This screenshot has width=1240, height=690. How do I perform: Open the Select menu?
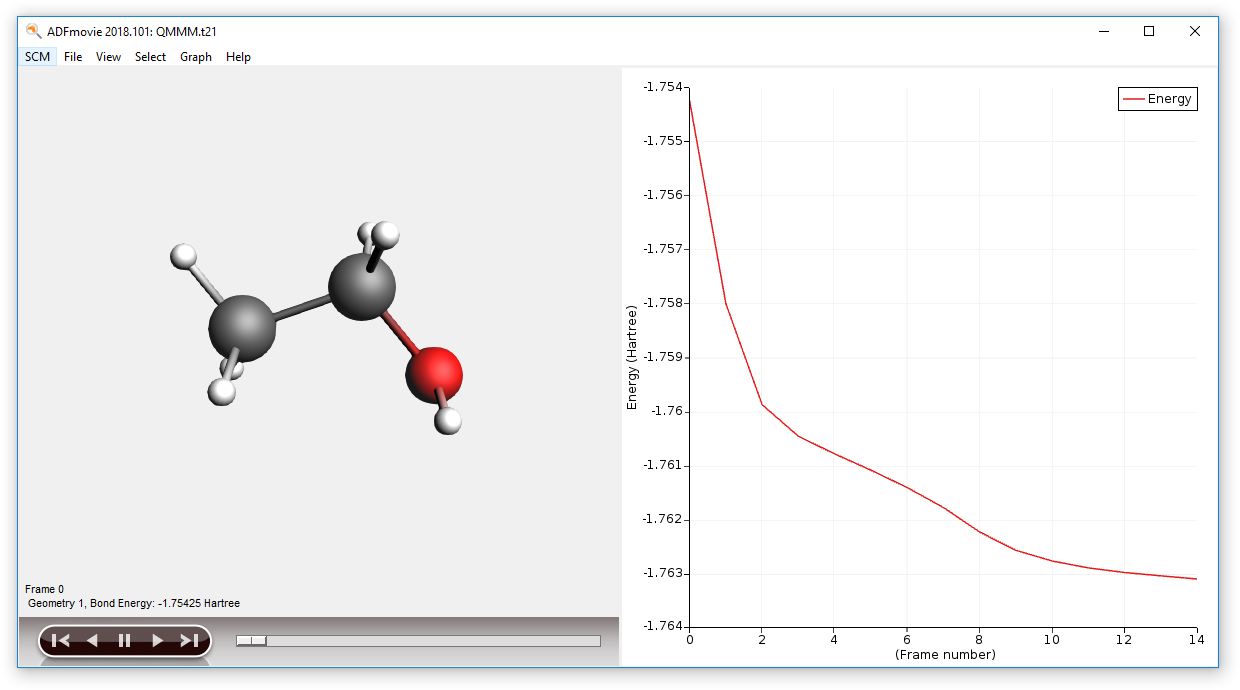(x=150, y=57)
